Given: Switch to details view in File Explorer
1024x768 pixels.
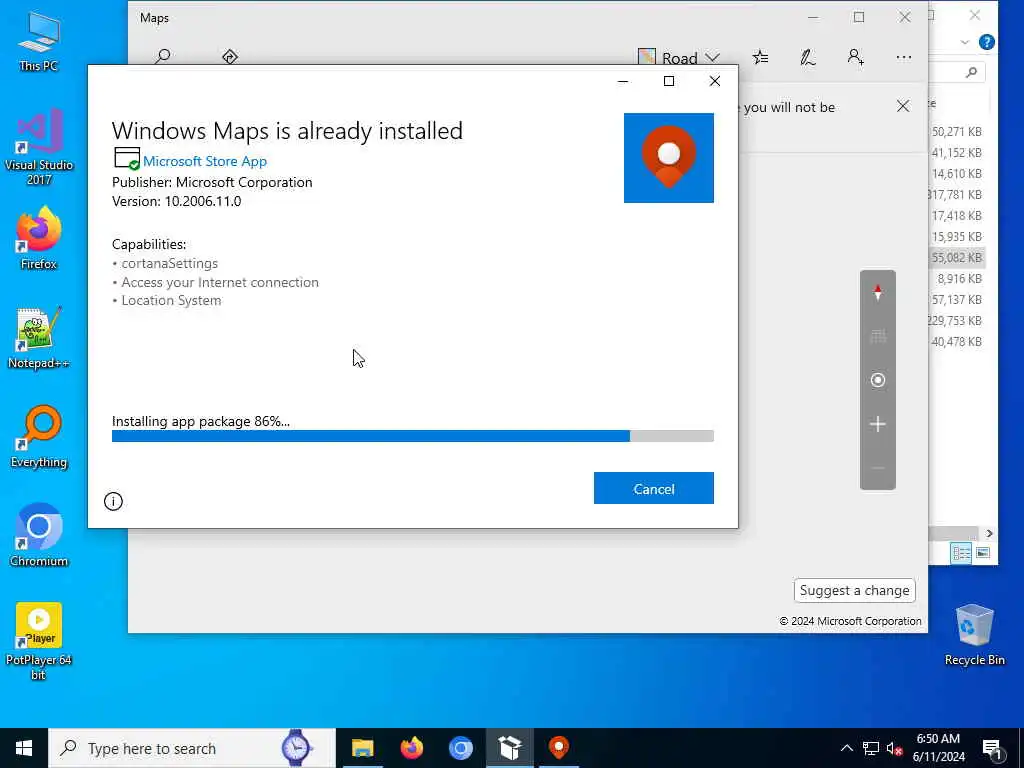Looking at the screenshot, I should point(962,553).
